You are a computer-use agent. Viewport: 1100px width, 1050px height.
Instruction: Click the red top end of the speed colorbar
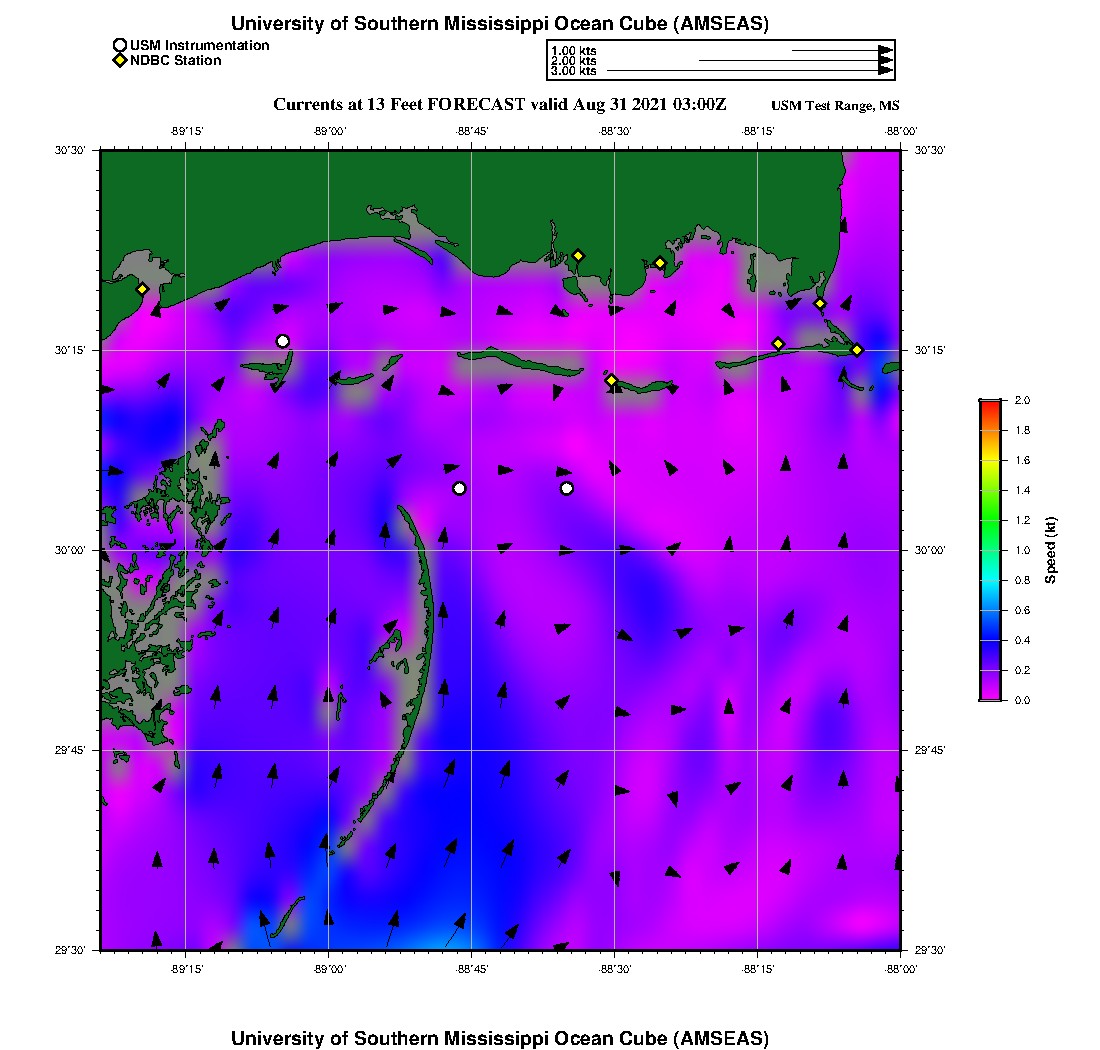pyautogui.click(x=991, y=407)
